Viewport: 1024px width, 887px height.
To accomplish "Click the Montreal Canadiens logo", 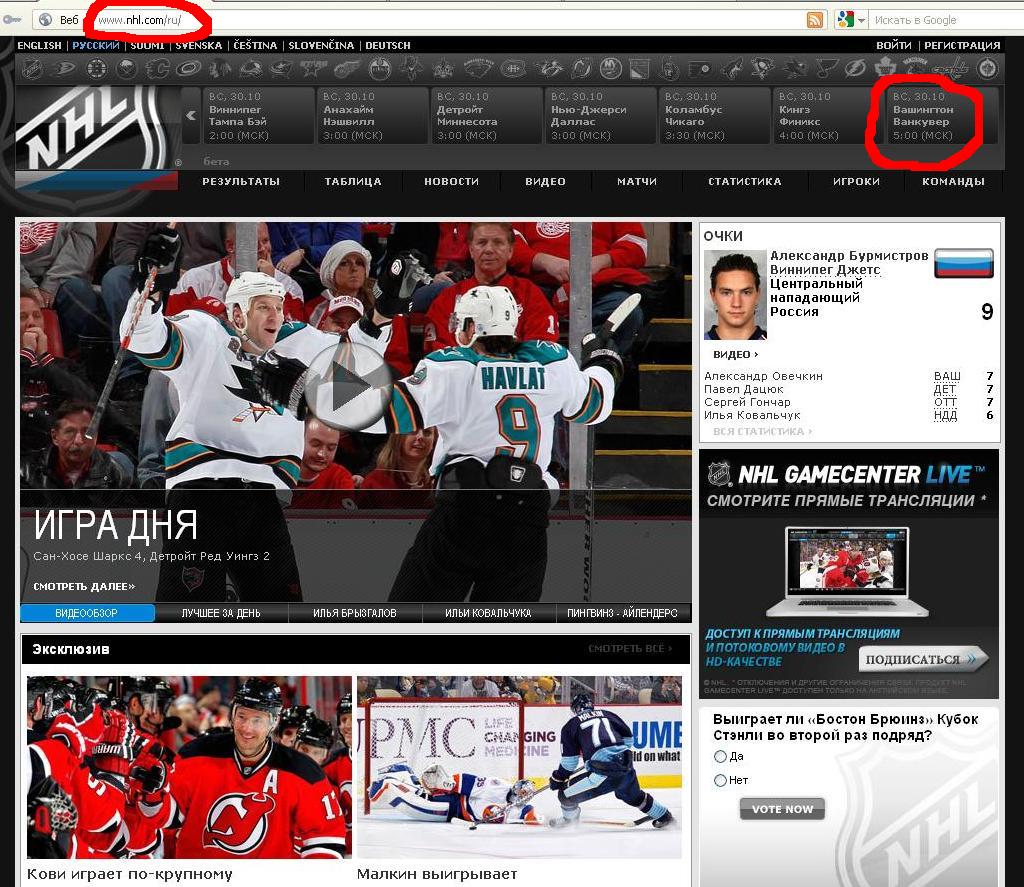I will (514, 68).
